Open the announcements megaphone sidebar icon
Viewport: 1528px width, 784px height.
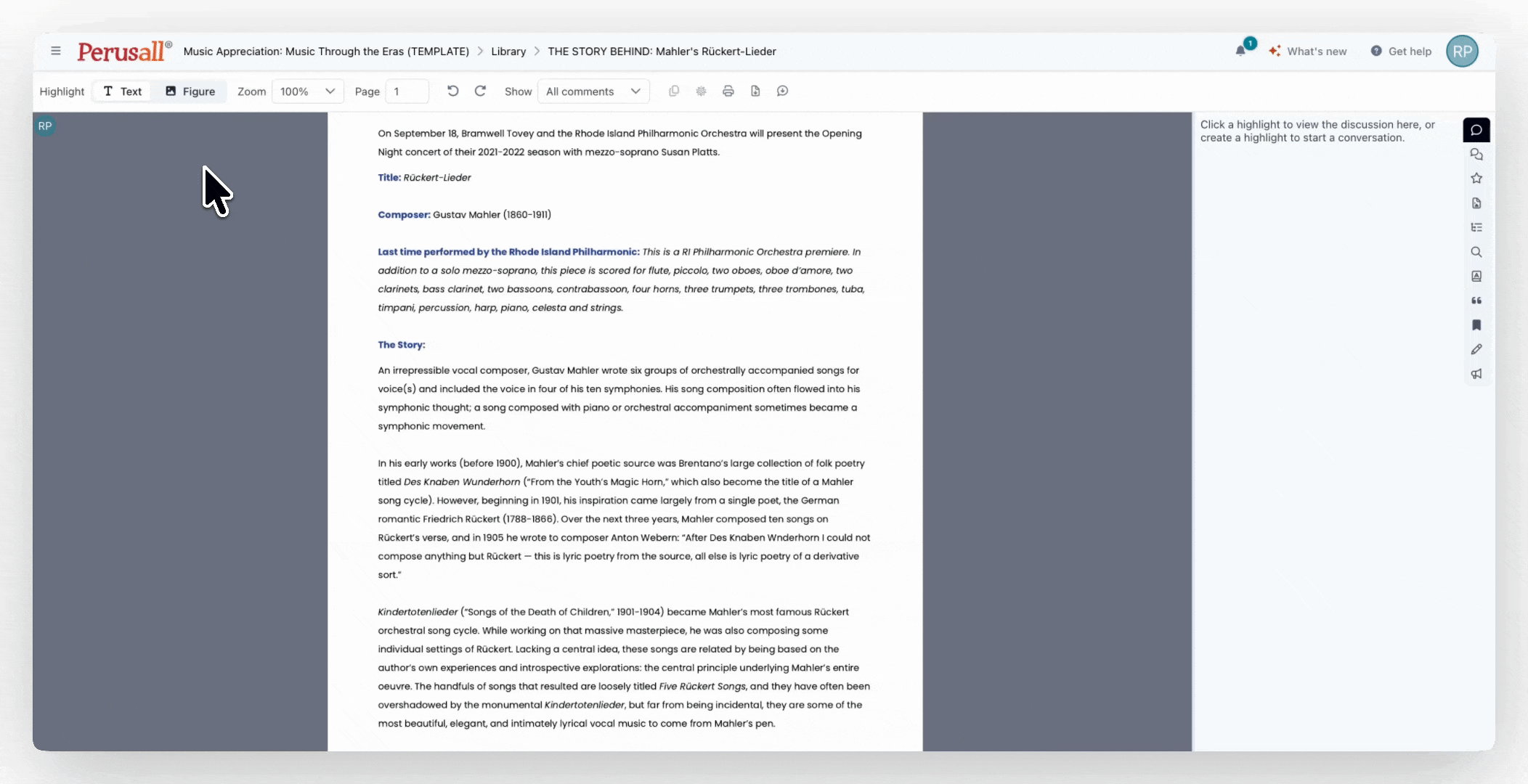point(1476,374)
